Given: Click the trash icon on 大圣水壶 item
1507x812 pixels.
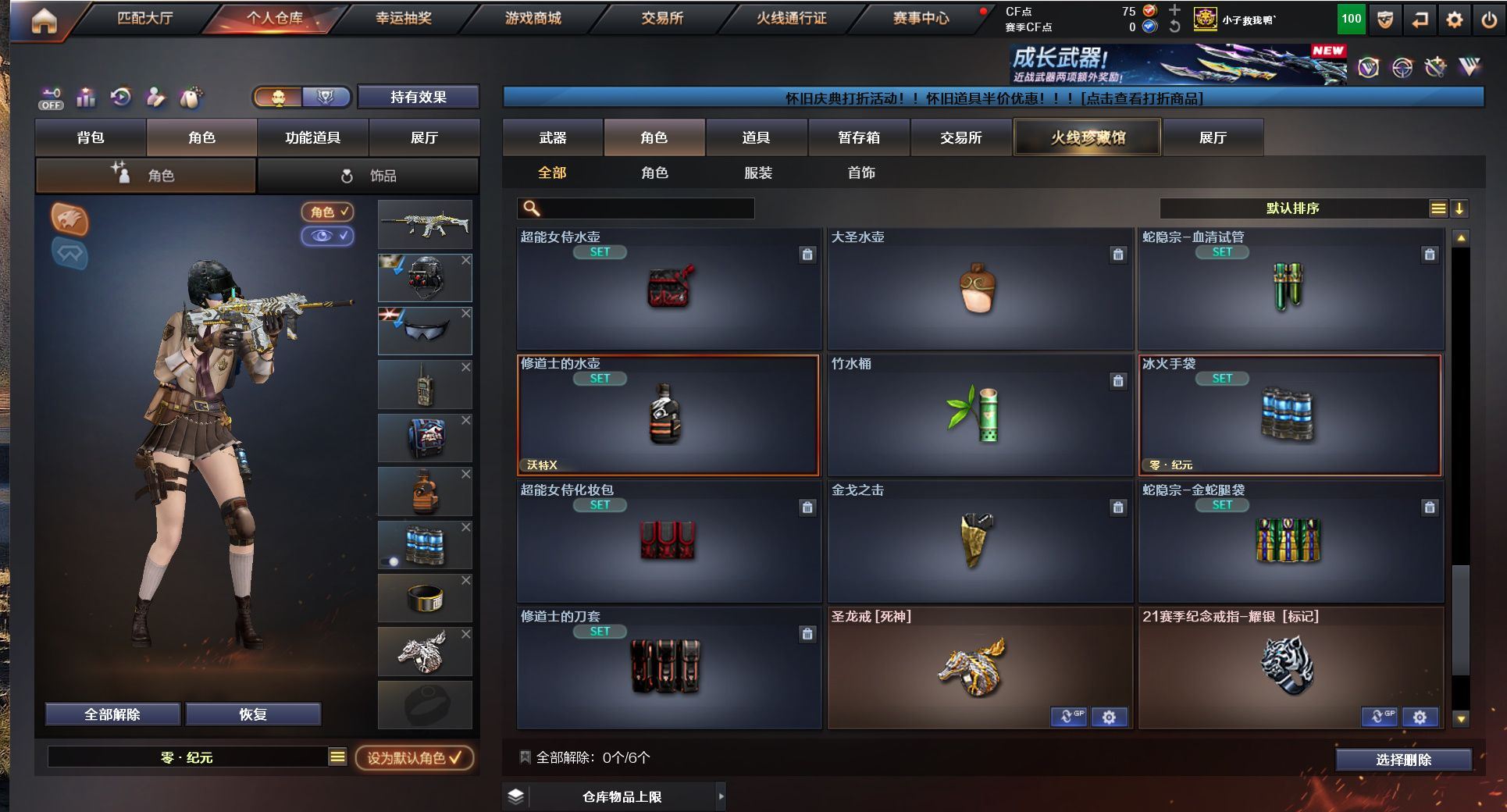Looking at the screenshot, I should (x=1118, y=254).
